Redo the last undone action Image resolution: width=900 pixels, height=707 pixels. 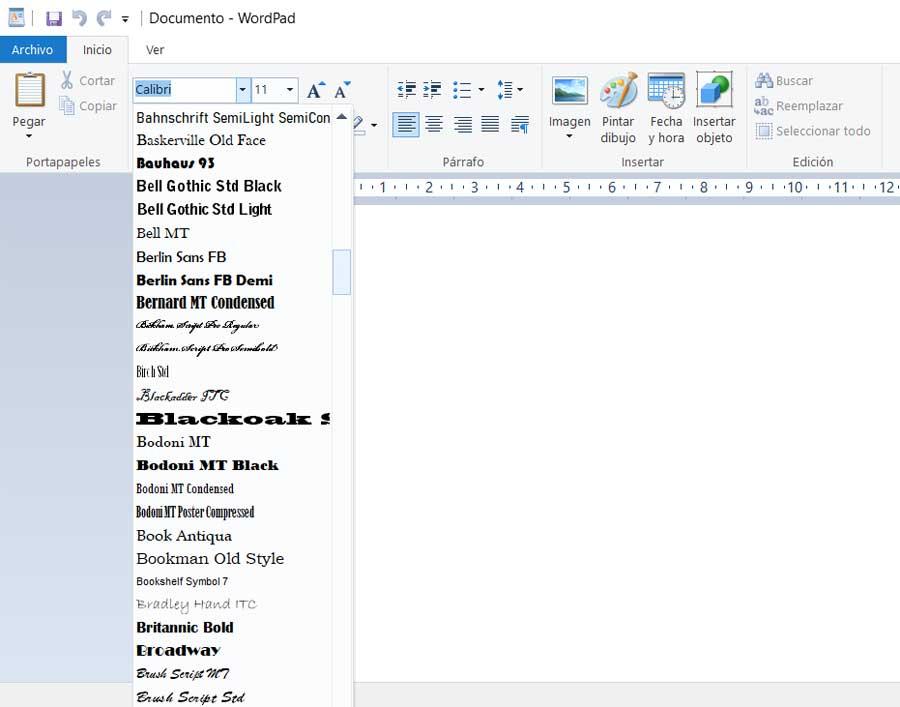click(104, 18)
